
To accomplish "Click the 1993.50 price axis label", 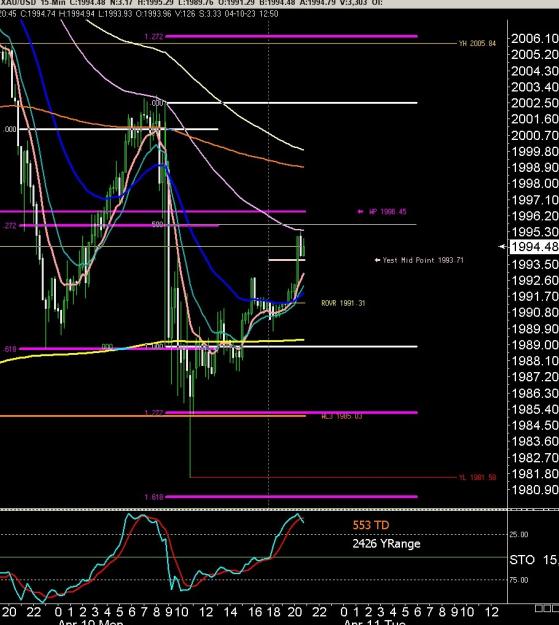I will (x=535, y=264).
